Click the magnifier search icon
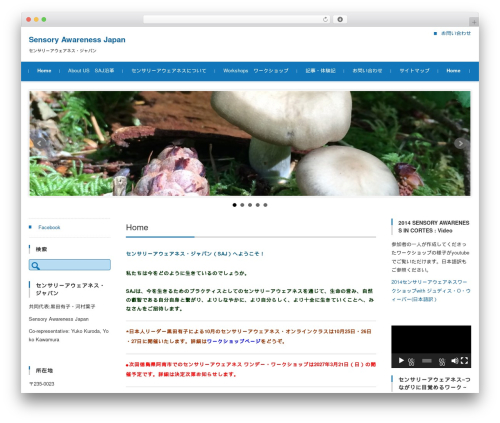 coord(35,266)
